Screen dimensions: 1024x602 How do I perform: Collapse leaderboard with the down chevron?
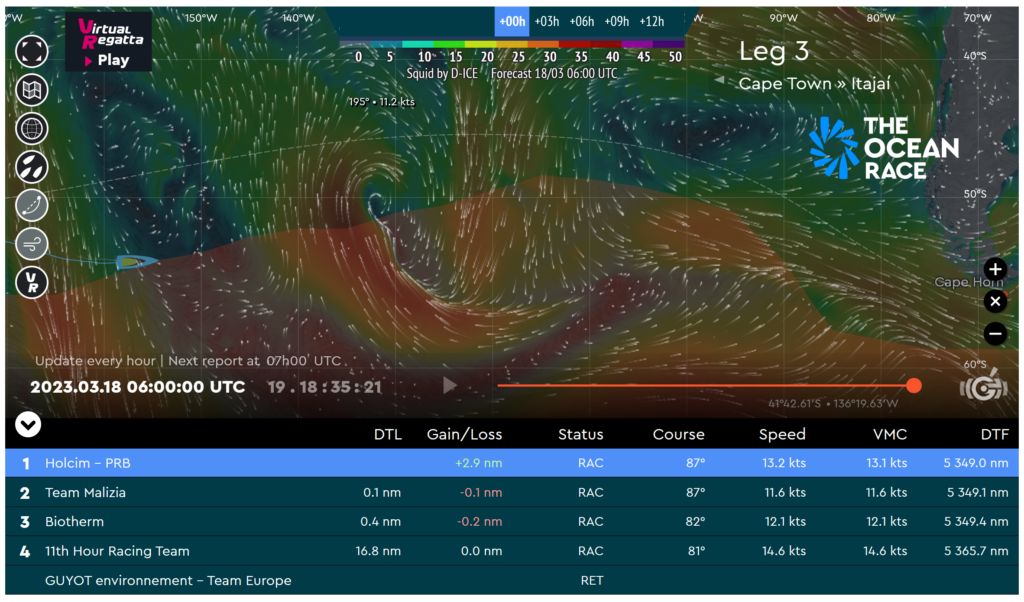click(28, 425)
